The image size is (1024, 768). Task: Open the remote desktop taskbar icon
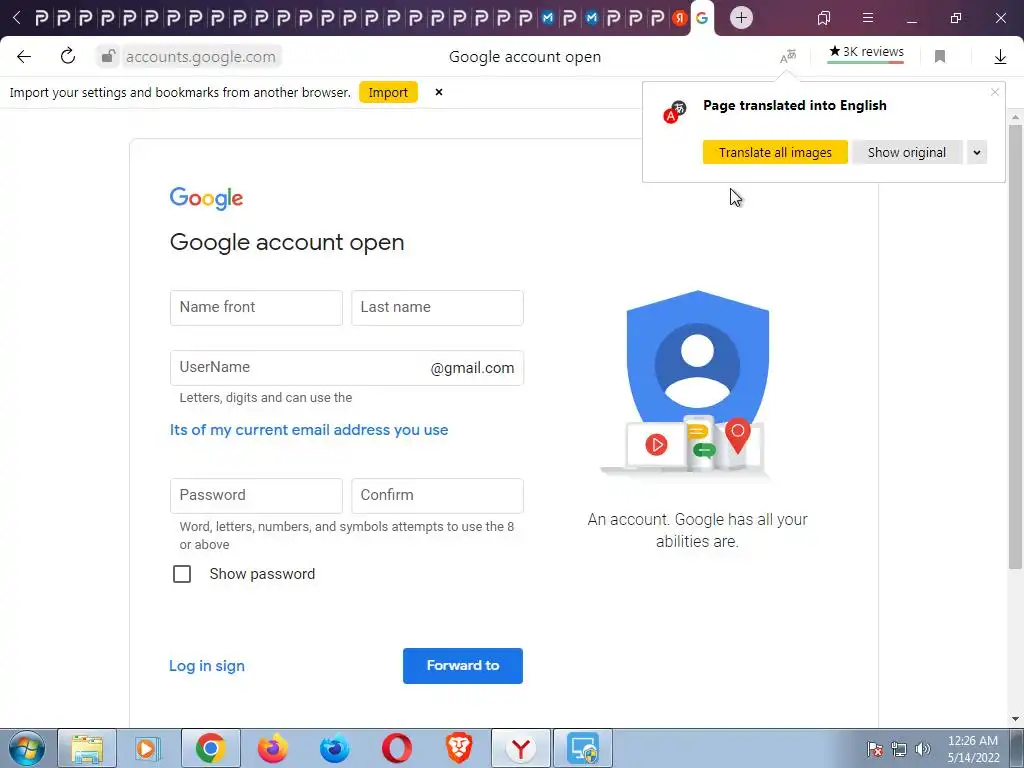[583, 748]
